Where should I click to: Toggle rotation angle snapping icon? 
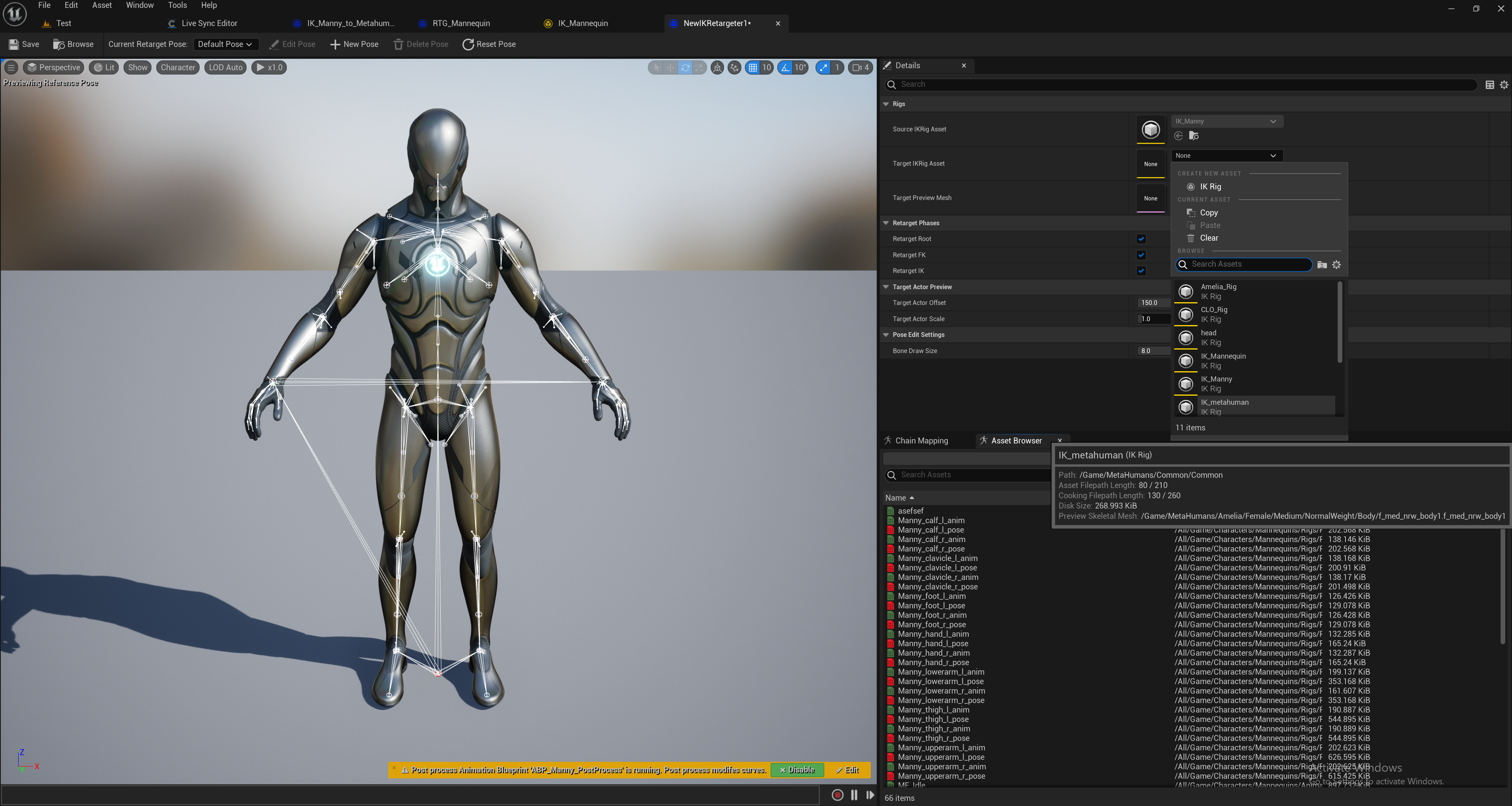point(785,67)
